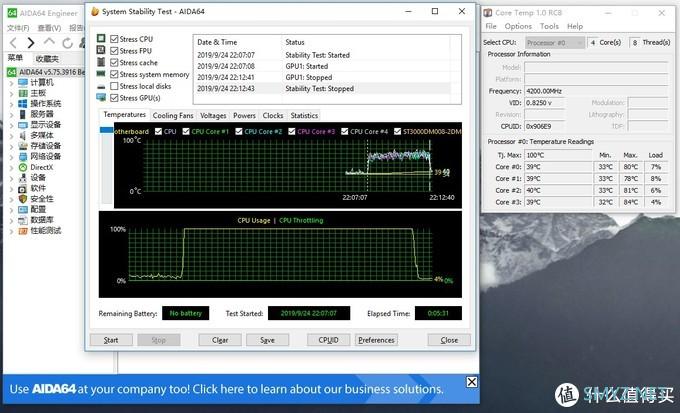Image resolution: width=680 pixels, height=413 pixels.
Task: Switch to the Cooling Fans tab
Action: [173, 115]
